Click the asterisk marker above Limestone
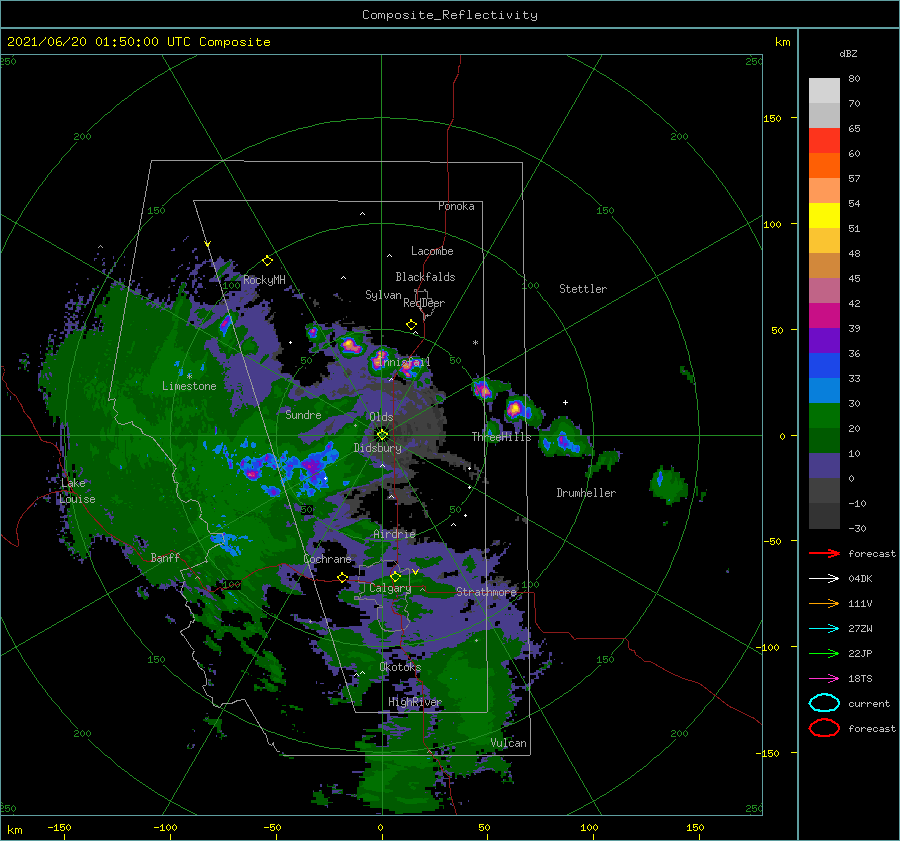900x841 pixels. [189, 376]
